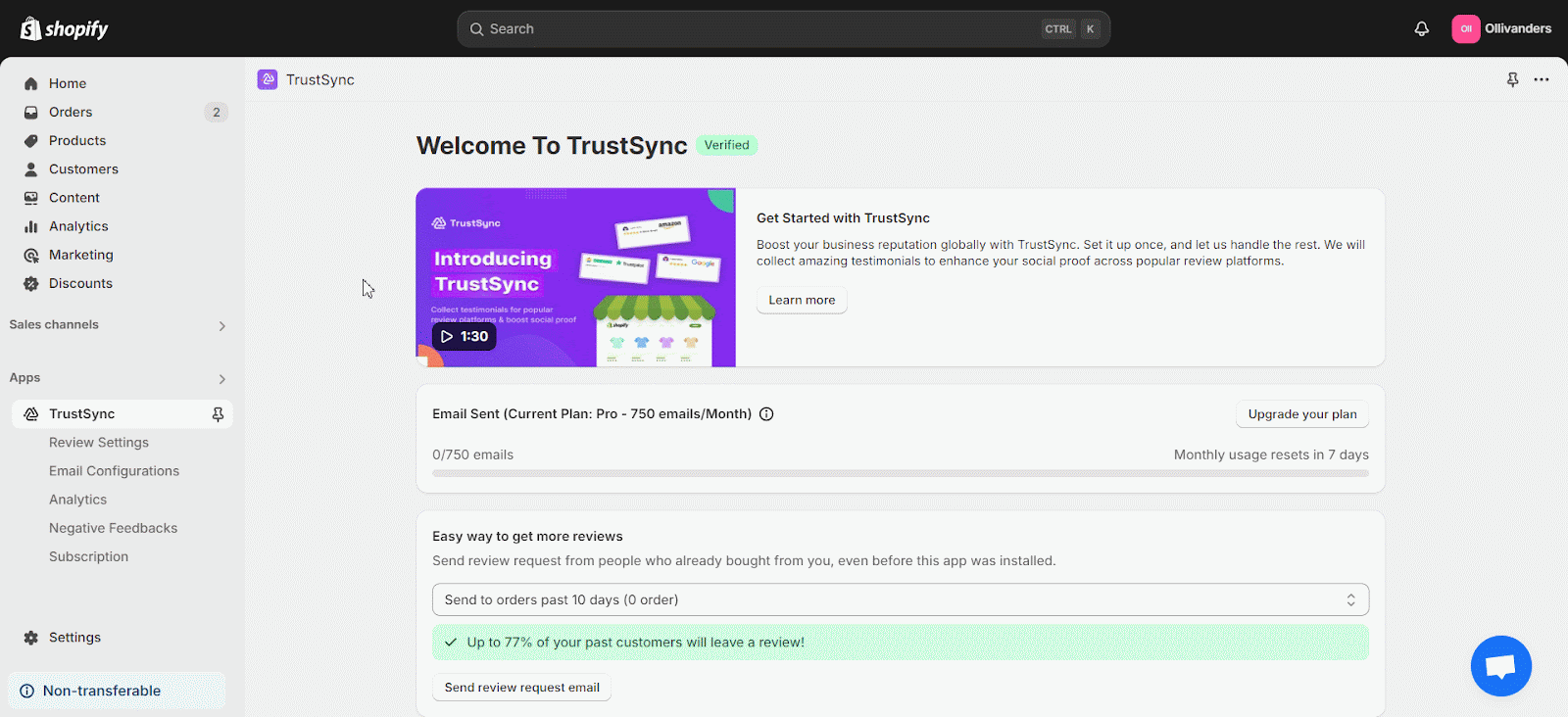Image resolution: width=1568 pixels, height=717 pixels.
Task: Click the 77% past customers notice
Action: pyautogui.click(x=901, y=643)
